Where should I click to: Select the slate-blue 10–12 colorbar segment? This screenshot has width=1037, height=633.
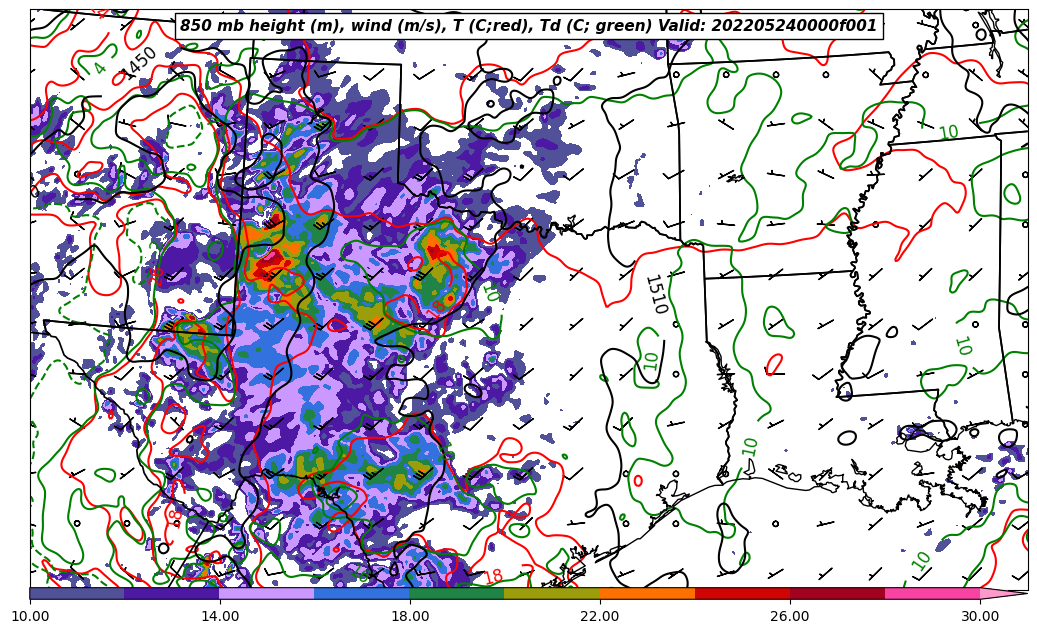click(77, 593)
